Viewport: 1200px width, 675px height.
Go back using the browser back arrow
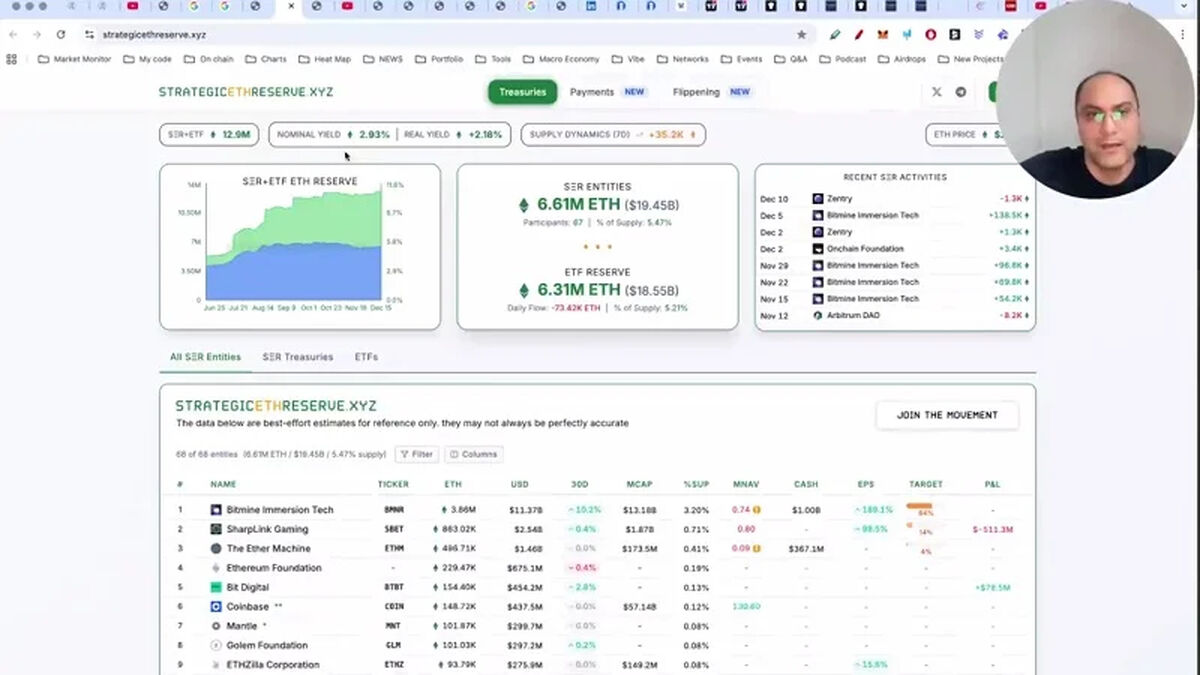tap(13, 34)
